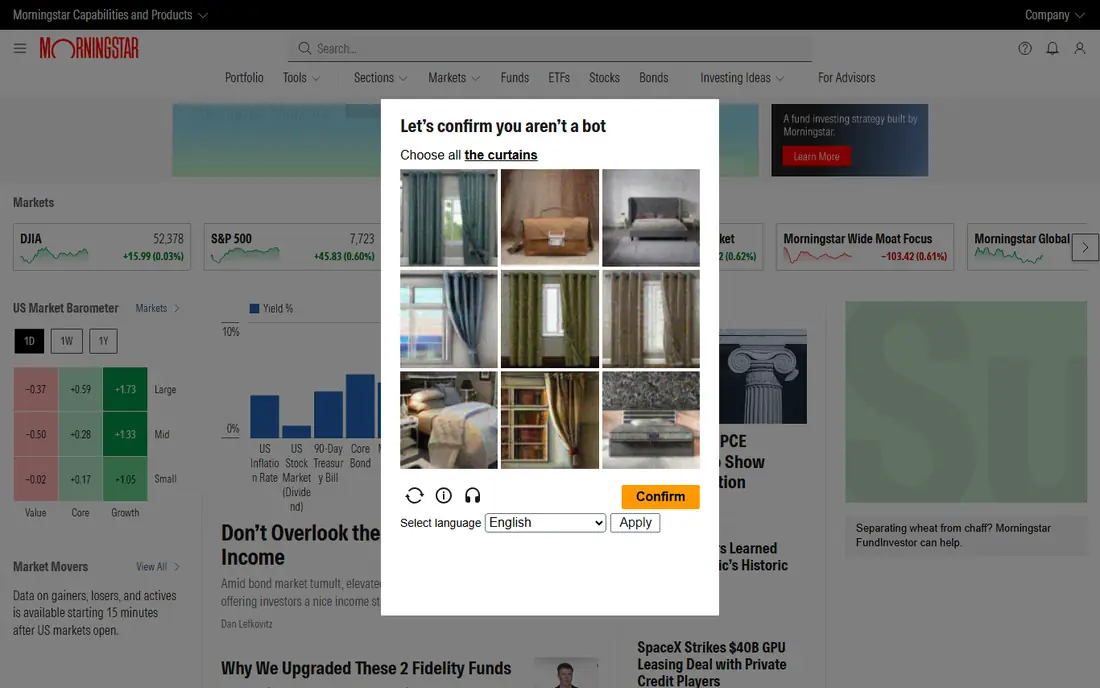Image resolution: width=1100 pixels, height=688 pixels.
Task: Open Dan Lefkovitz author name
Action: (246, 623)
